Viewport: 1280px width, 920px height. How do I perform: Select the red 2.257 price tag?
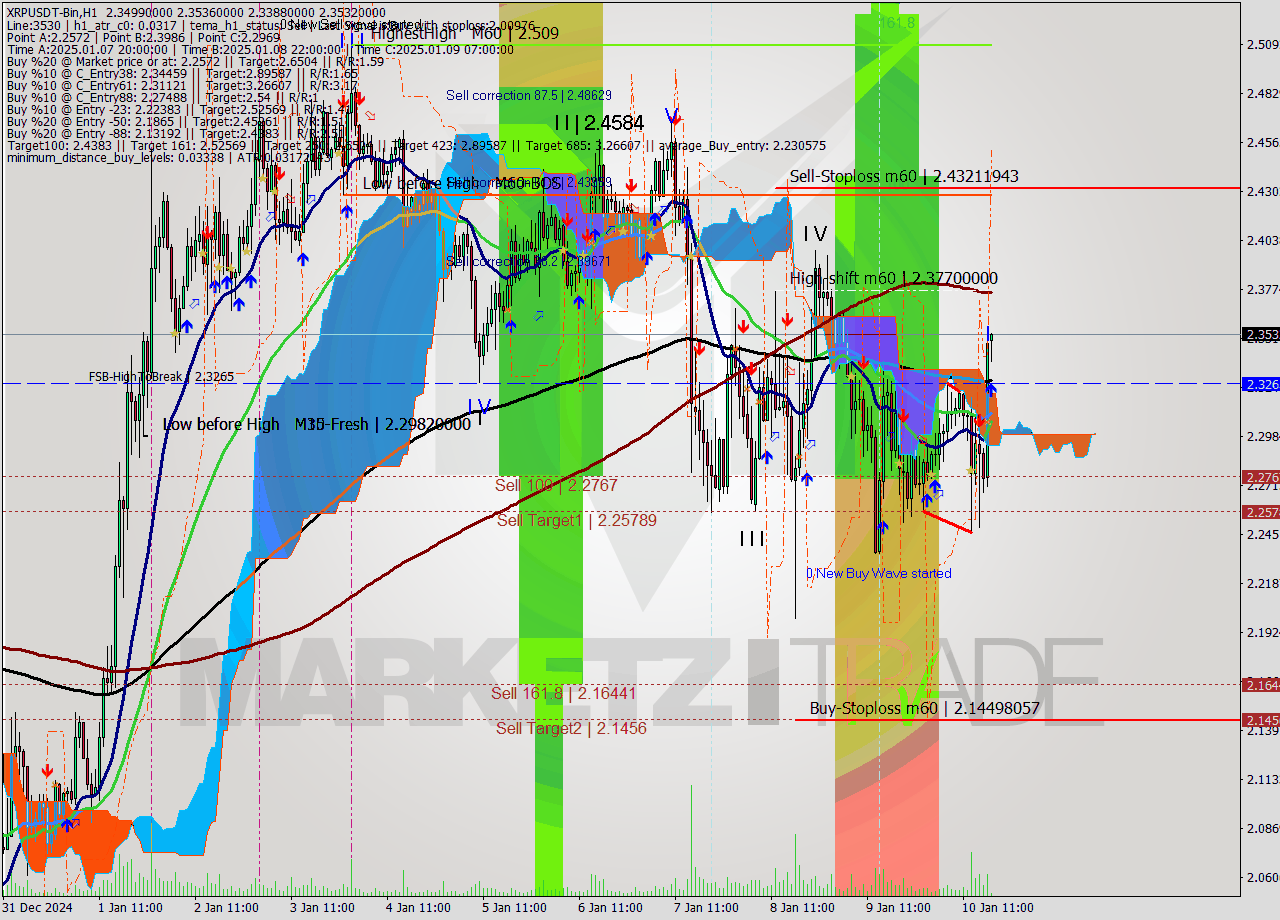pyautogui.click(x=1260, y=512)
